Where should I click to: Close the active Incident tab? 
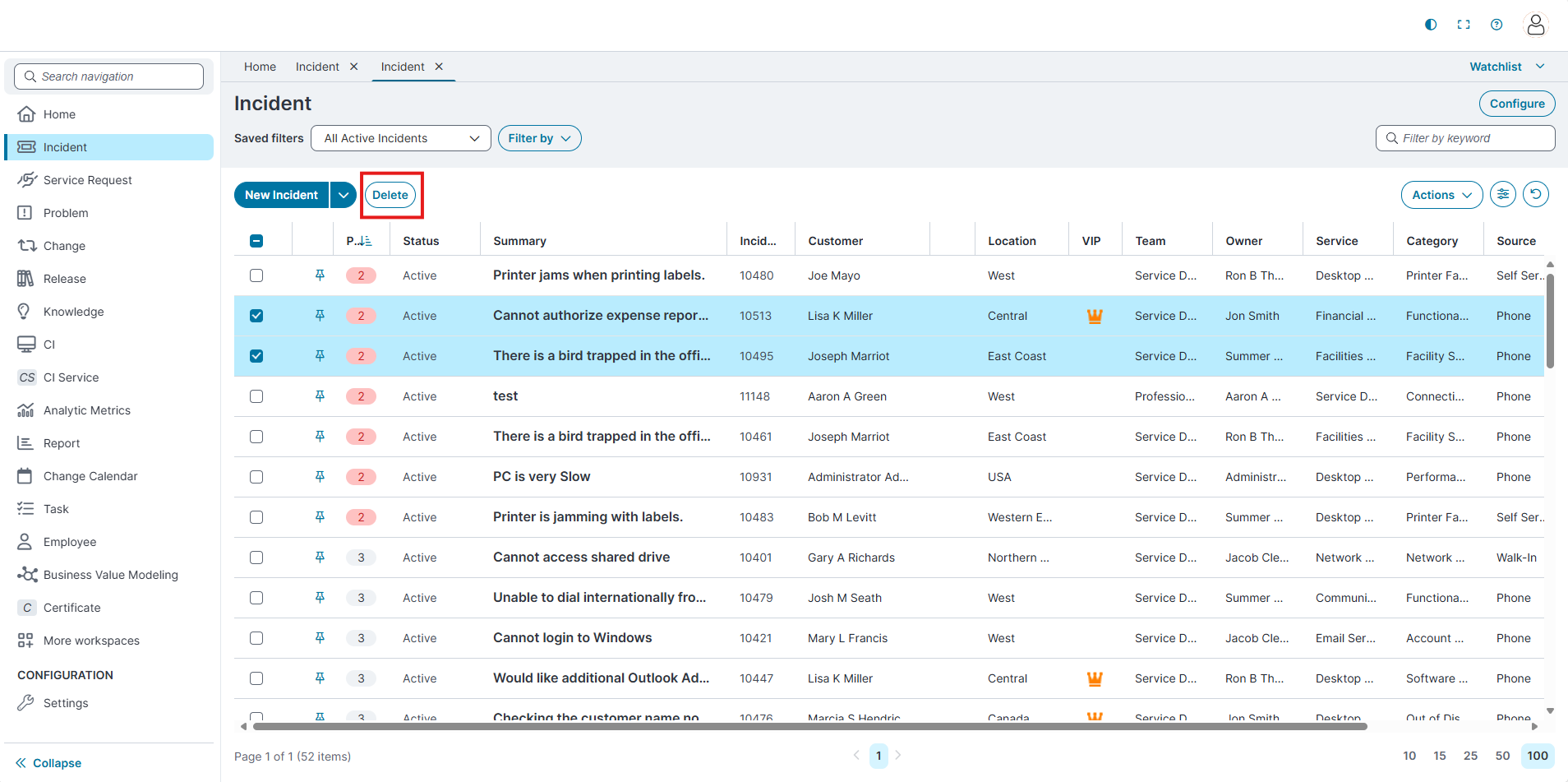tap(439, 67)
